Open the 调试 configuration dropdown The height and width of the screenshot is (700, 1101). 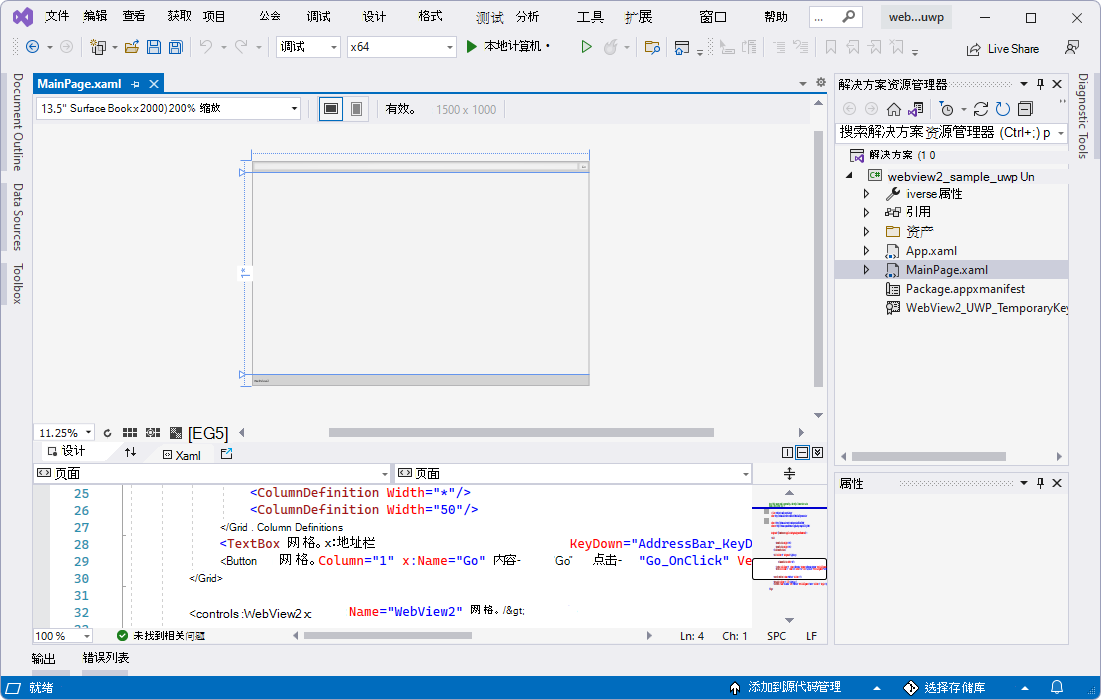point(308,47)
